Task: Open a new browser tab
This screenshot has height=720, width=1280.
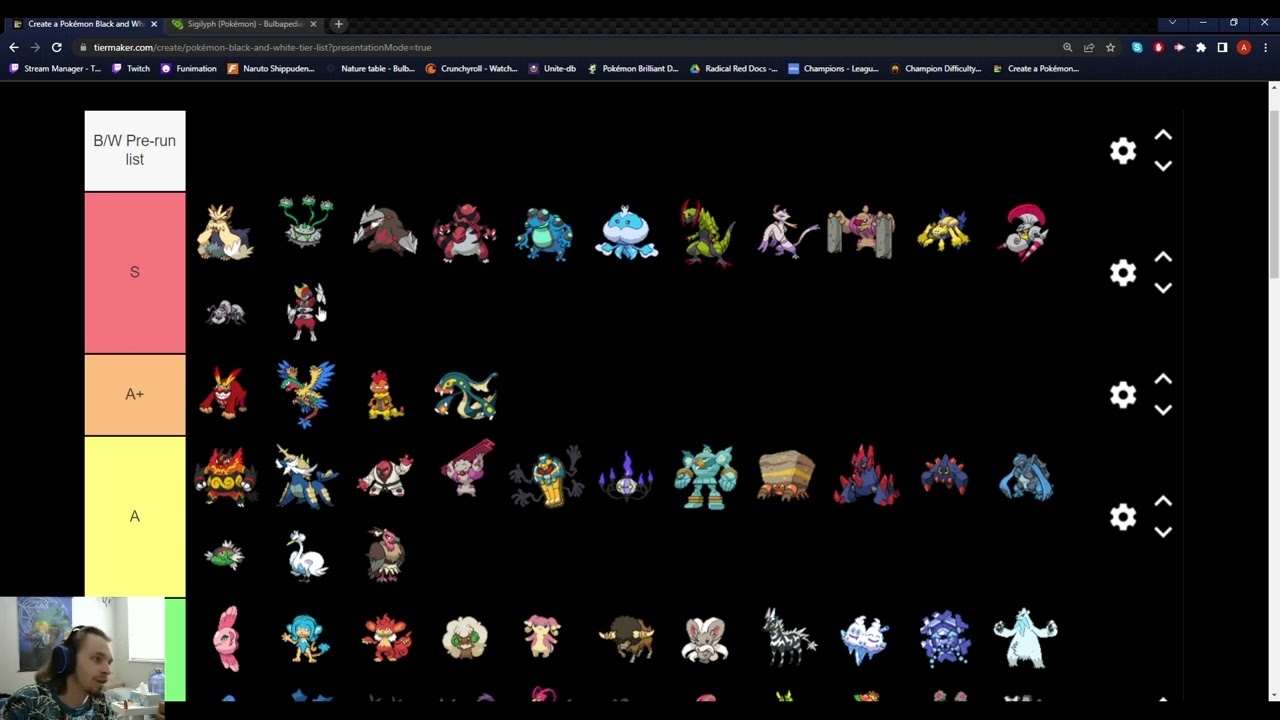Action: pos(338,23)
